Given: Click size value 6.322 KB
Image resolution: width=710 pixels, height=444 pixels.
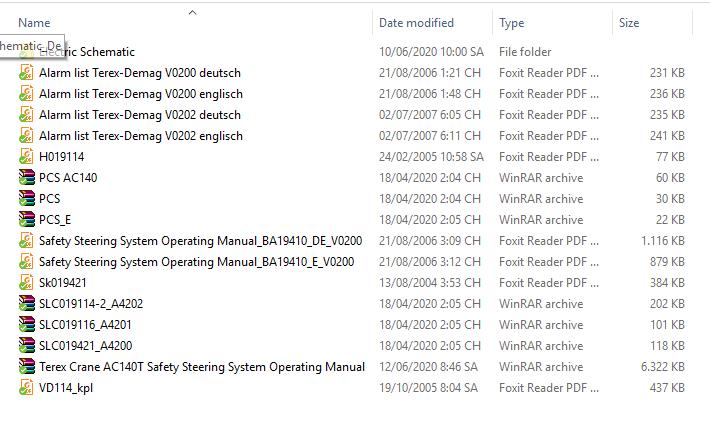Looking at the screenshot, I should [x=662, y=367].
